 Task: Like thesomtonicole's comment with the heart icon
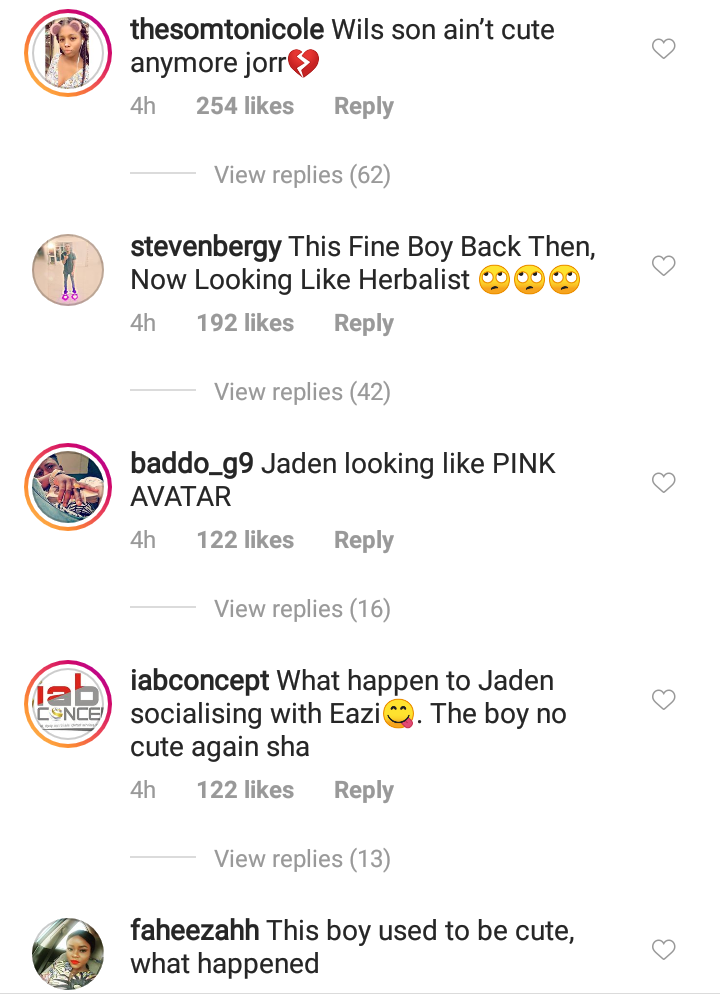coord(663,49)
